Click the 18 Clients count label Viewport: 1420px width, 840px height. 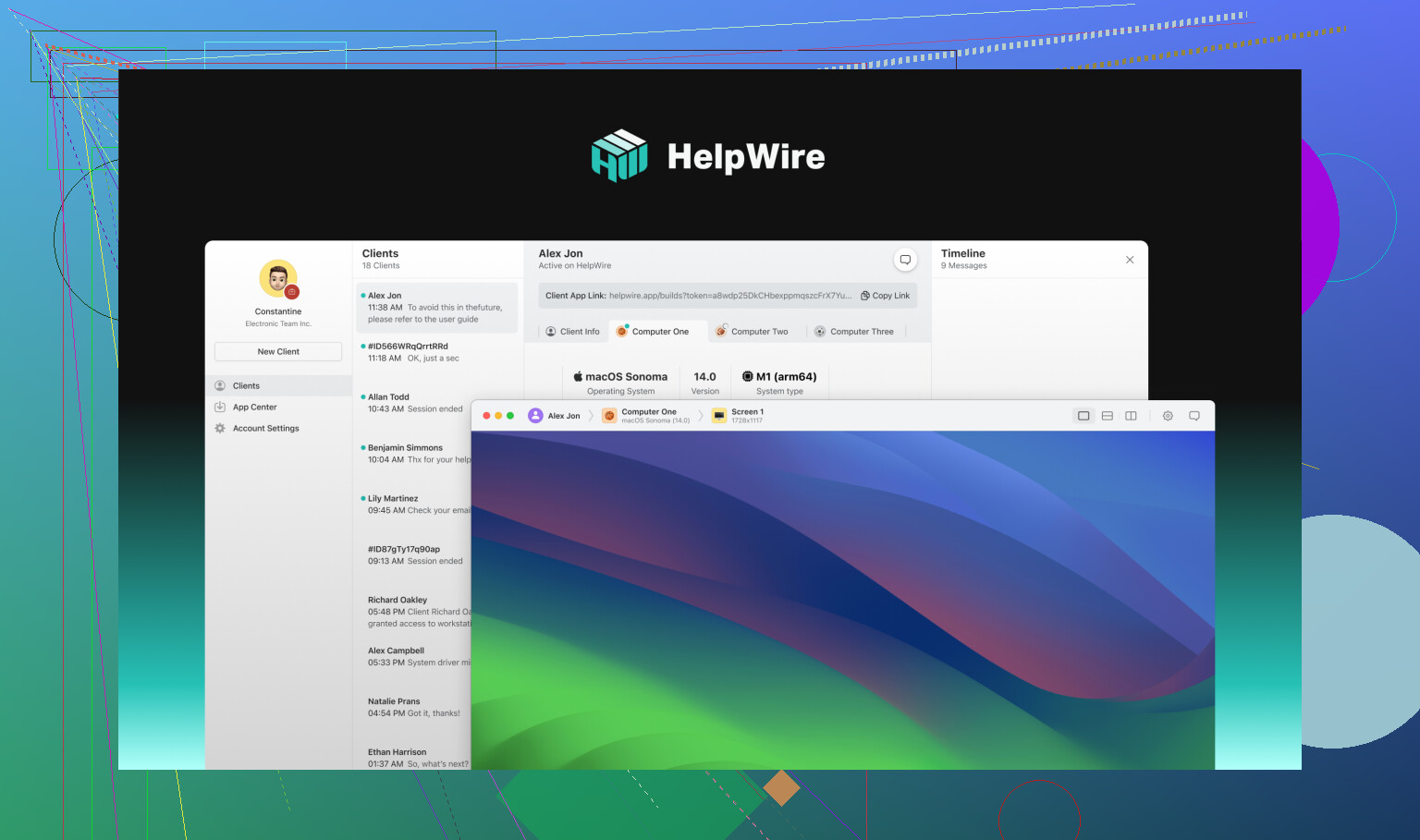coord(381,266)
